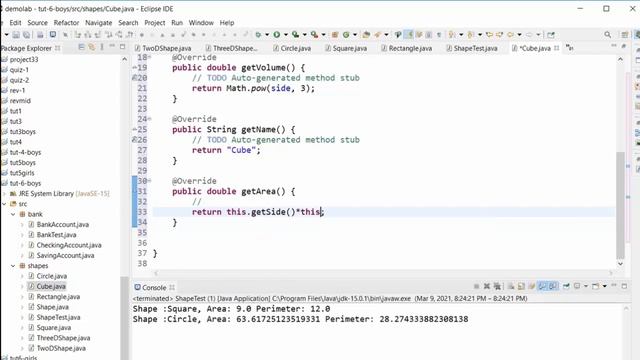Select BankAccount.java in the tree

pyautogui.click(x=62, y=224)
